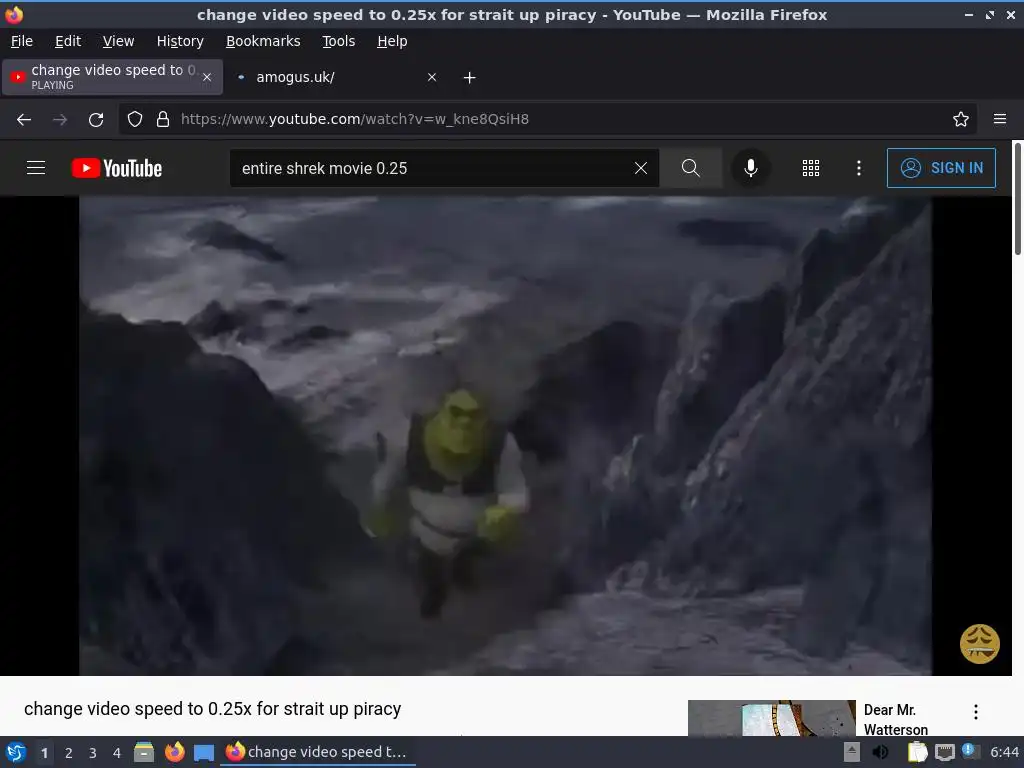Screen dimensions: 1024x768
Task: Open clipboard manager tray icon
Action: (917, 752)
